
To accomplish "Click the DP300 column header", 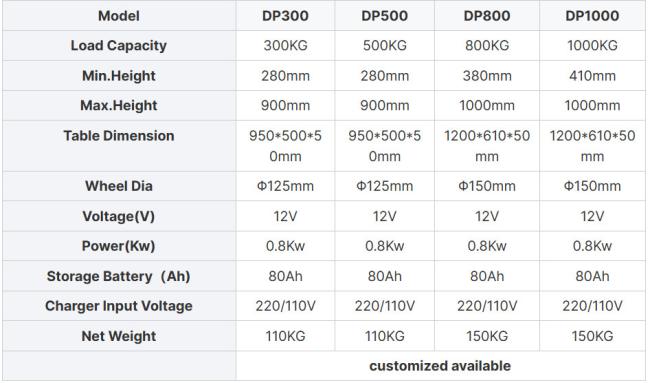I will pyautogui.click(x=285, y=16).
